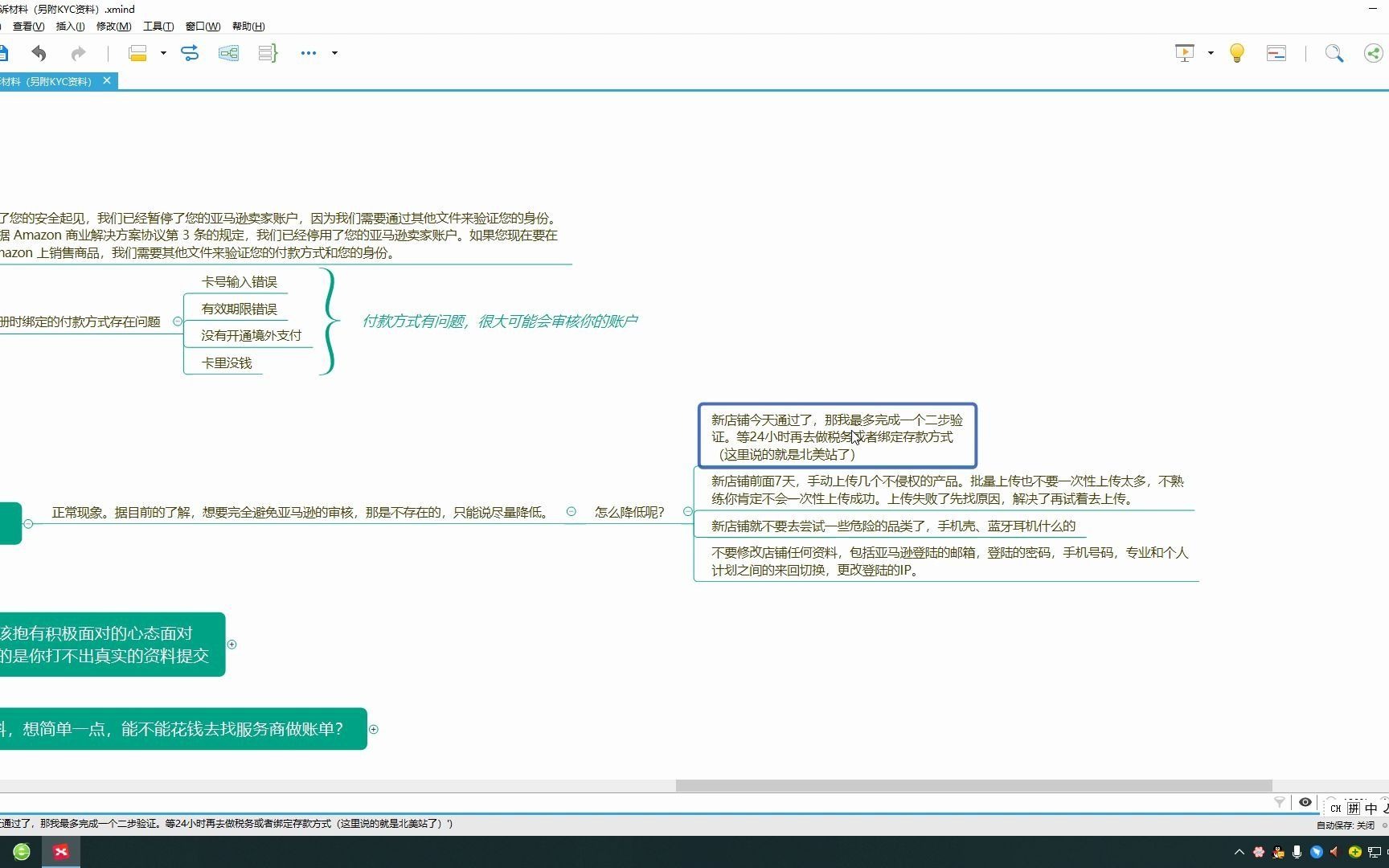
Task: Open the search magnifier tool
Action: [x=1334, y=53]
